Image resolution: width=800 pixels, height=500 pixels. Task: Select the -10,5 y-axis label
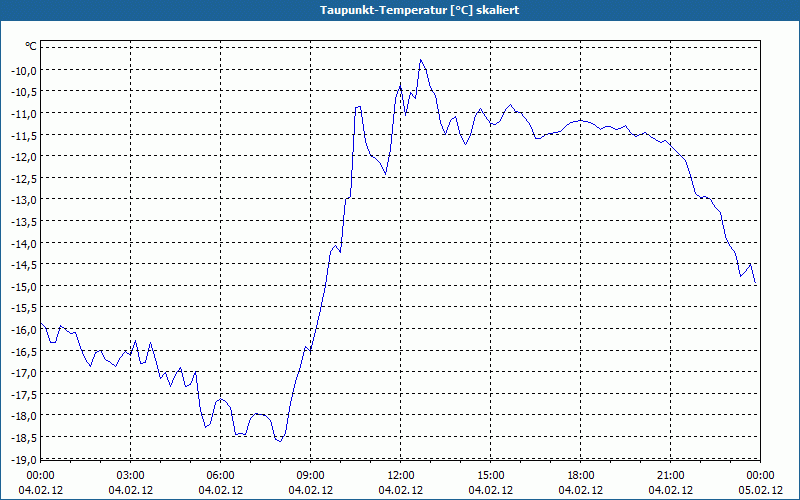click(23, 91)
